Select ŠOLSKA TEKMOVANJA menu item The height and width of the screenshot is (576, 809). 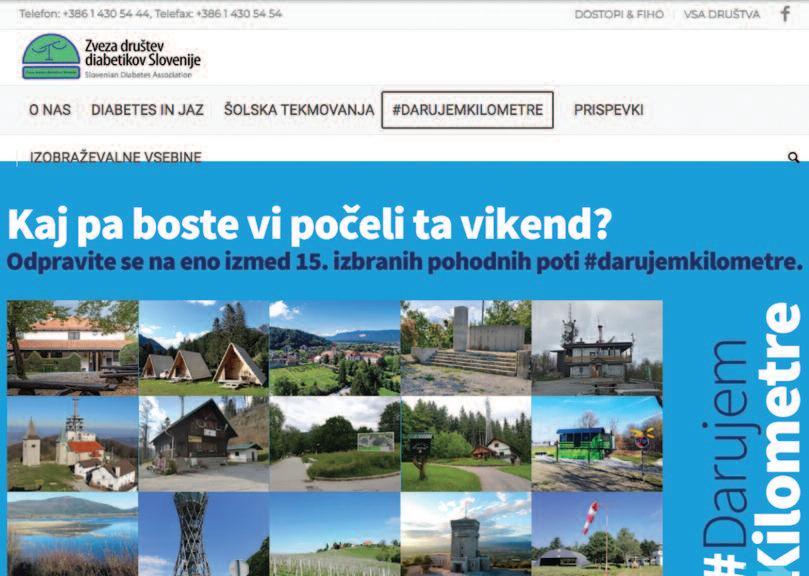[x=299, y=110]
